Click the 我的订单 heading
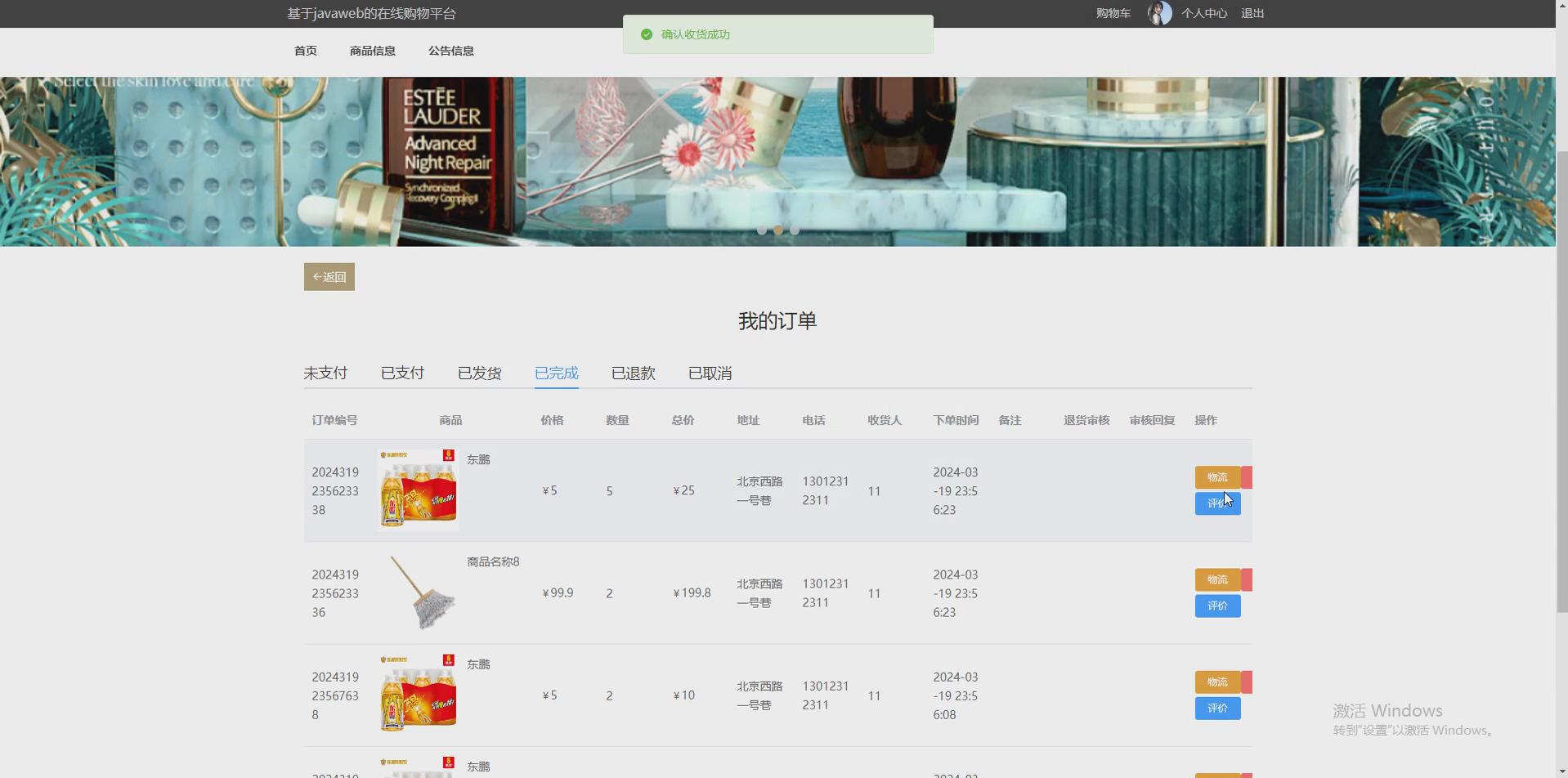This screenshot has width=1568, height=778. tap(777, 321)
